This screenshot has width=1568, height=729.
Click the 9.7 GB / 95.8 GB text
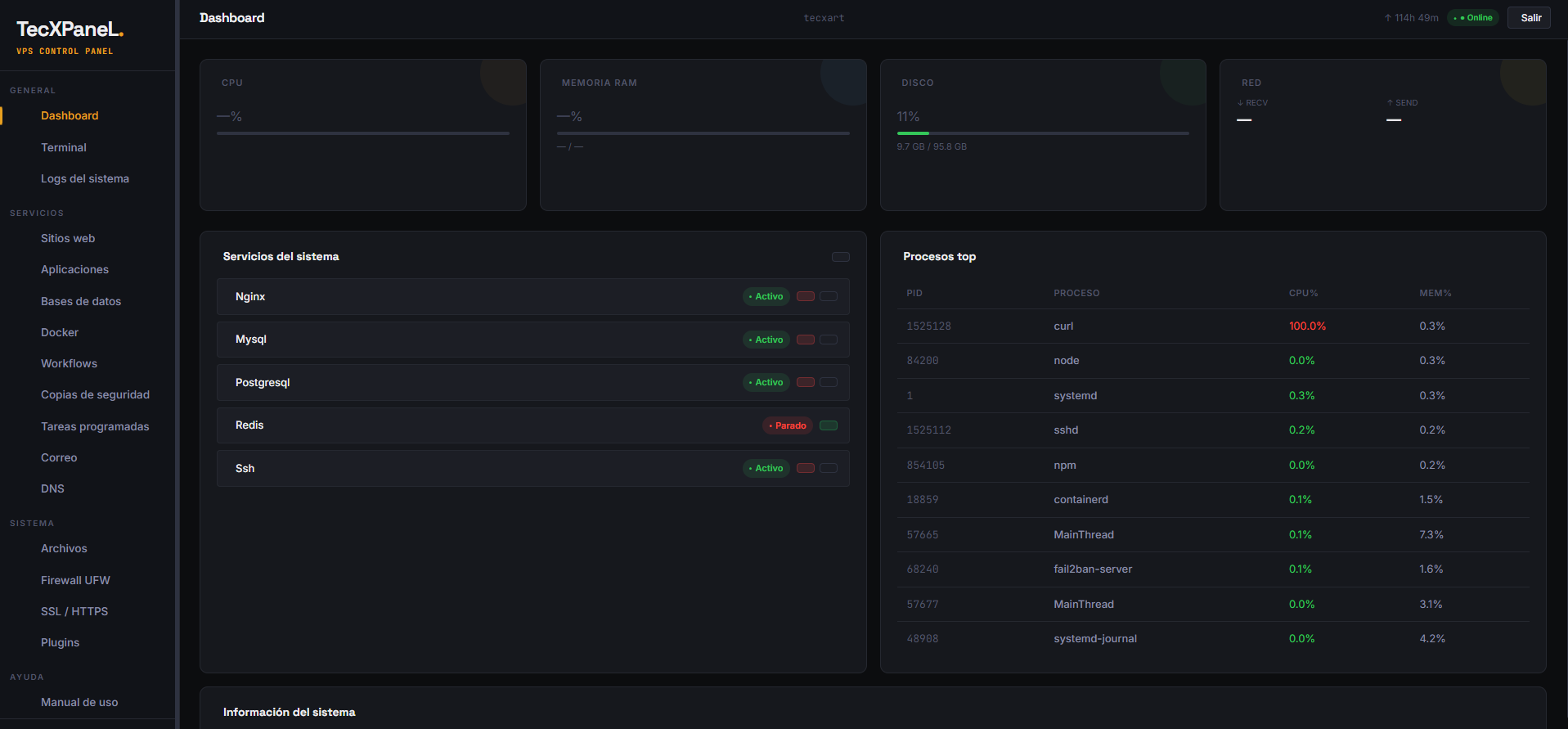coord(932,146)
